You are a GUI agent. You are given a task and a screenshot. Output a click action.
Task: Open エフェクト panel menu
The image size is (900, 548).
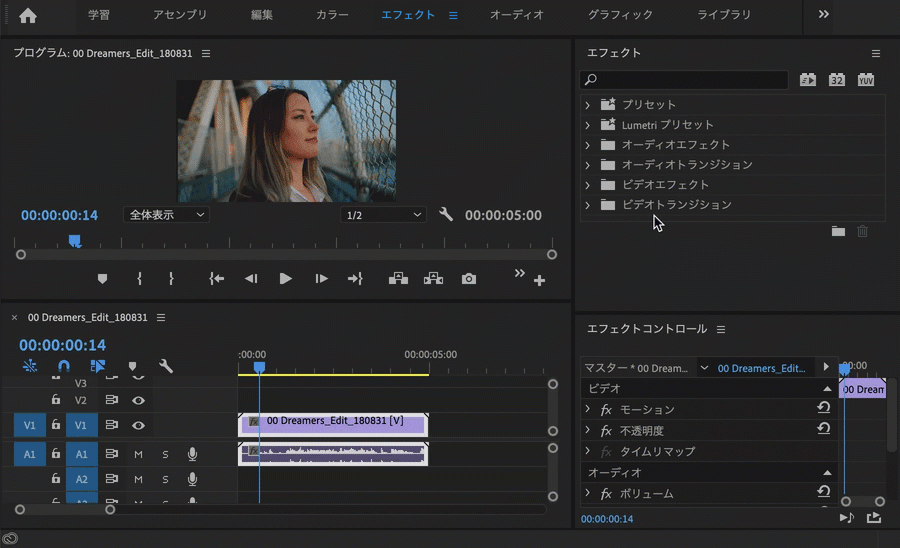(876, 53)
